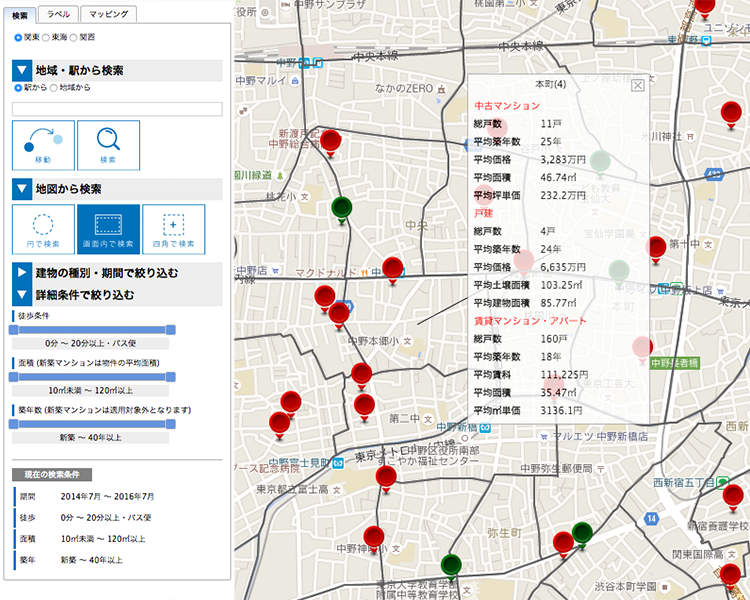The image size is (750, 600).
Task: Click red pin above 東京都立富士高
Action: 386,479
